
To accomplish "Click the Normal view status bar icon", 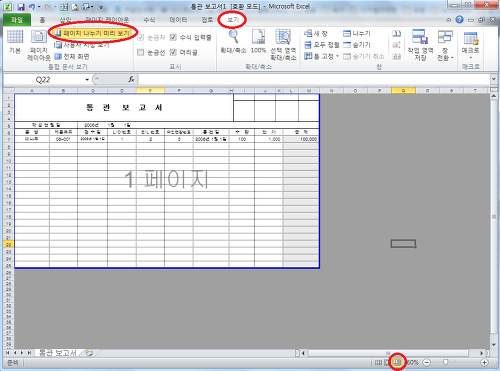I will tap(378, 362).
